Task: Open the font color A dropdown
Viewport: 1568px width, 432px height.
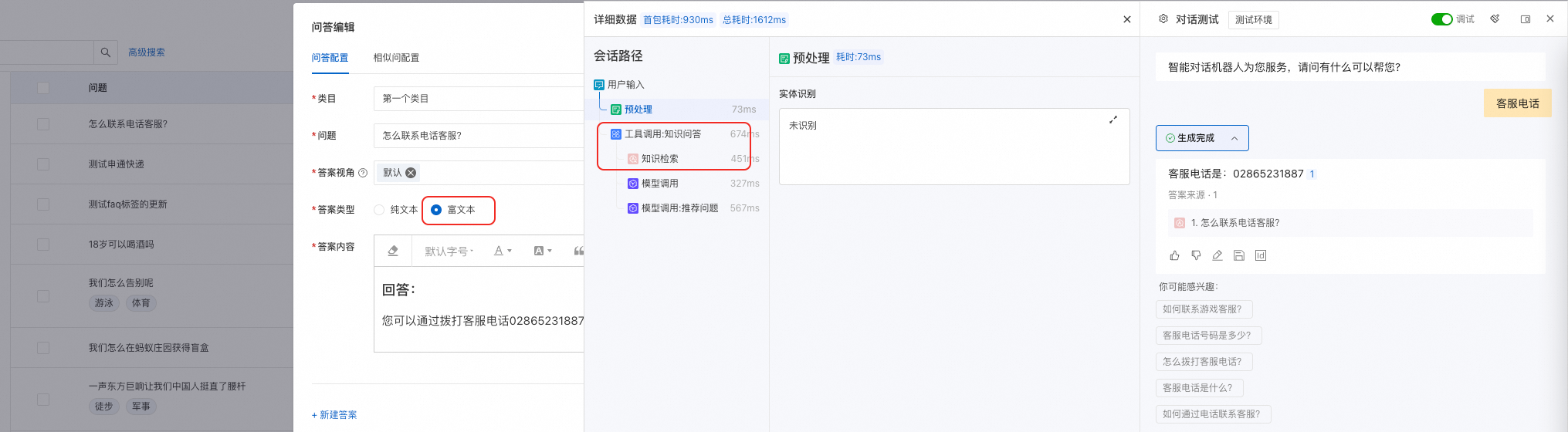Action: (x=503, y=251)
